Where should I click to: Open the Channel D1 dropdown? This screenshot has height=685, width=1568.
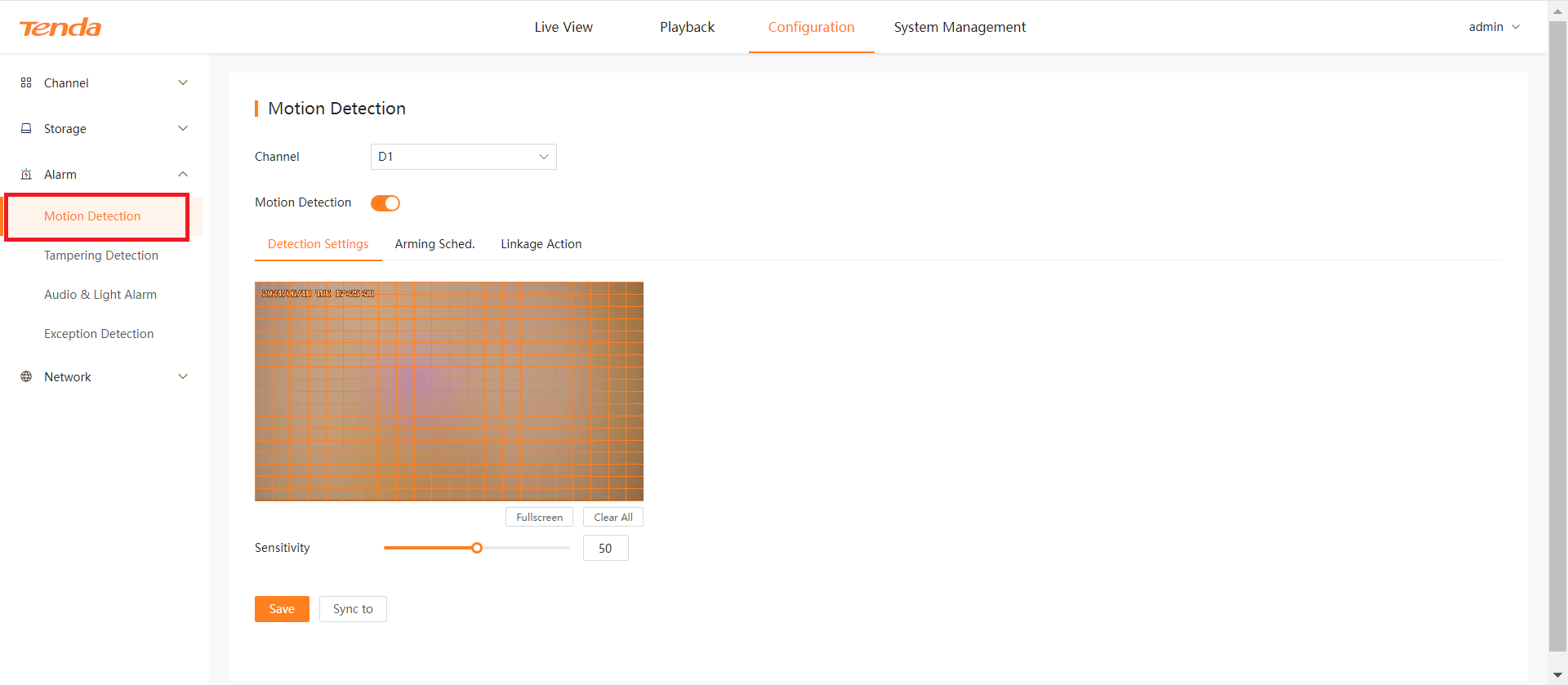pos(463,157)
